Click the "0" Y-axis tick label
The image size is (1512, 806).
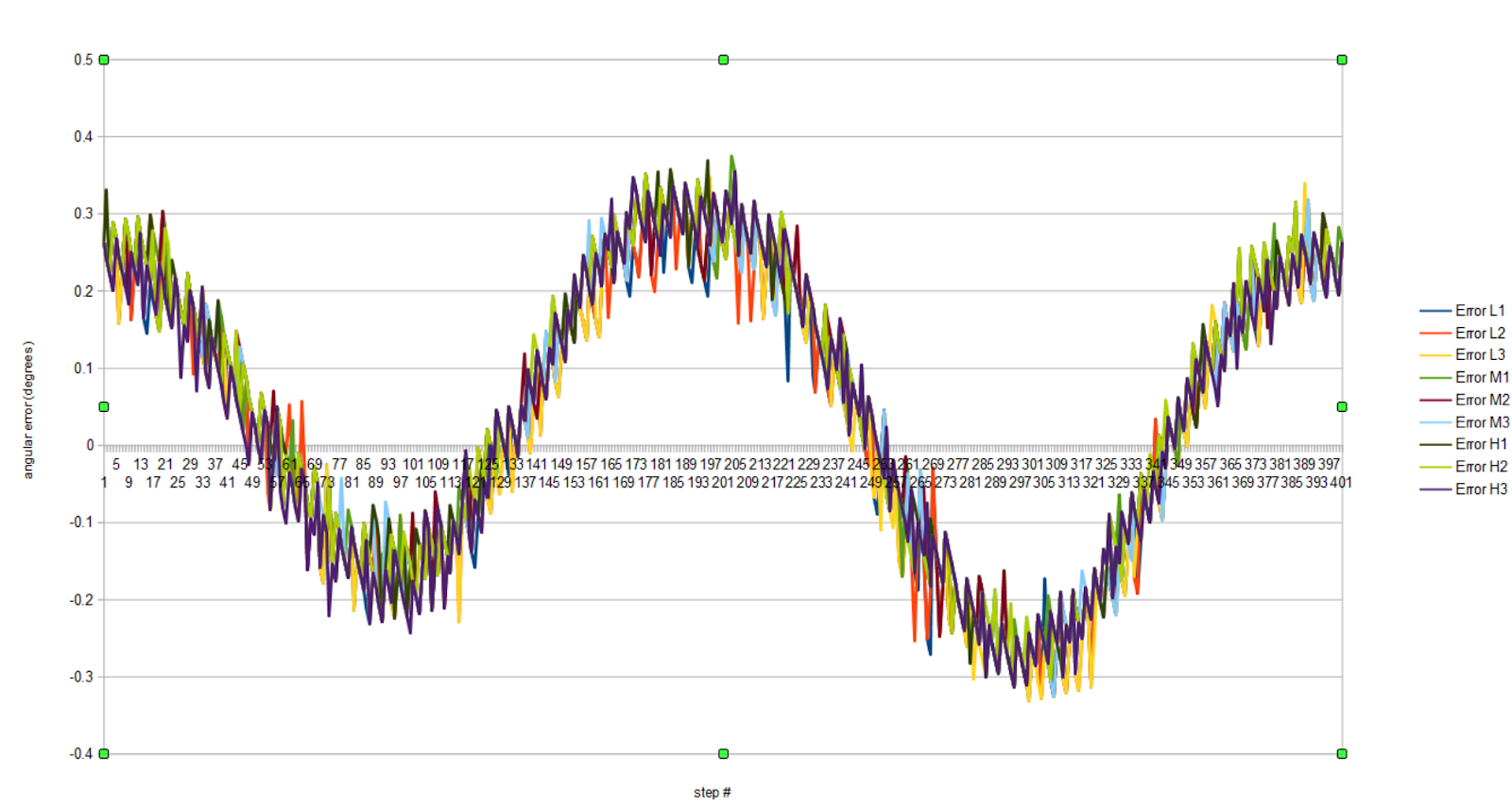[x=90, y=445]
